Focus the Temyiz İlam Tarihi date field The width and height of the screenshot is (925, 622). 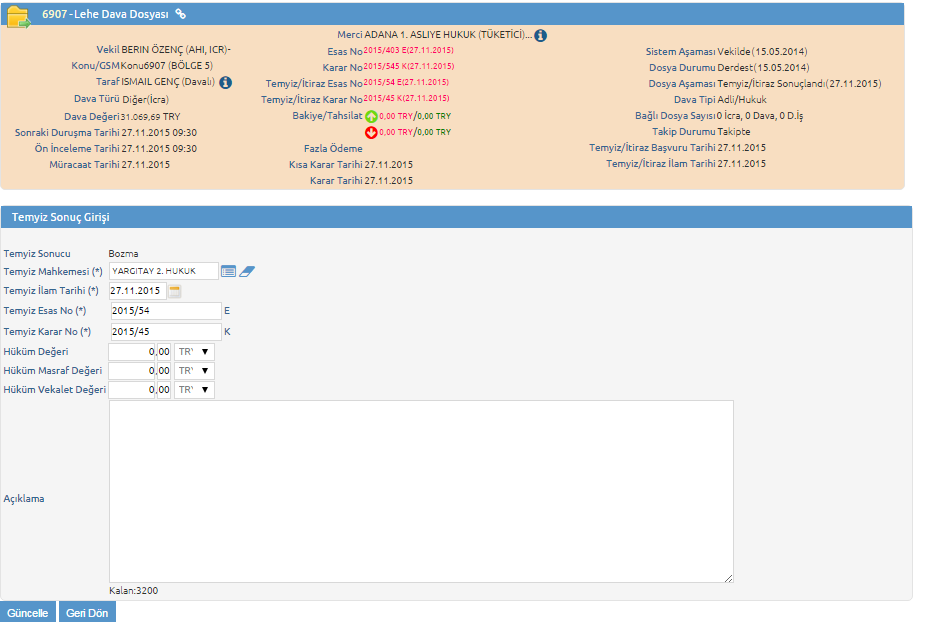tap(137, 291)
